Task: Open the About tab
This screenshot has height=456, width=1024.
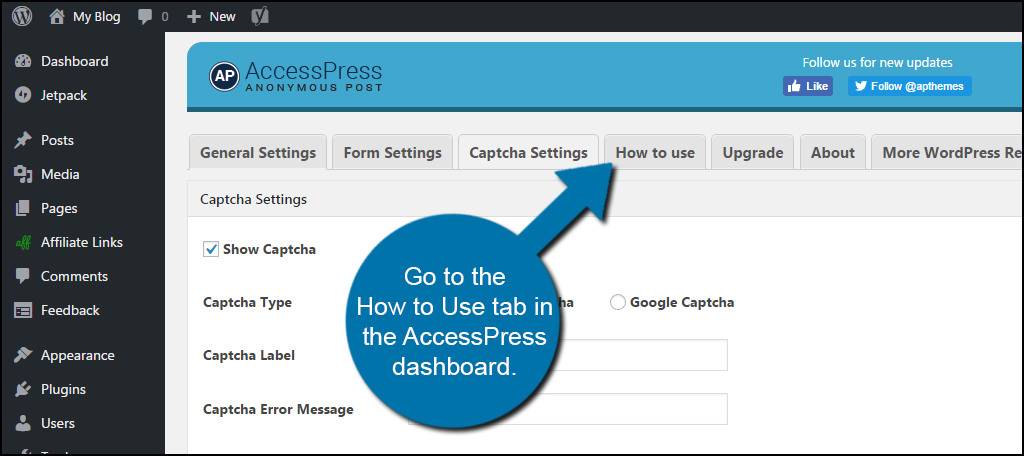Action: tap(833, 152)
